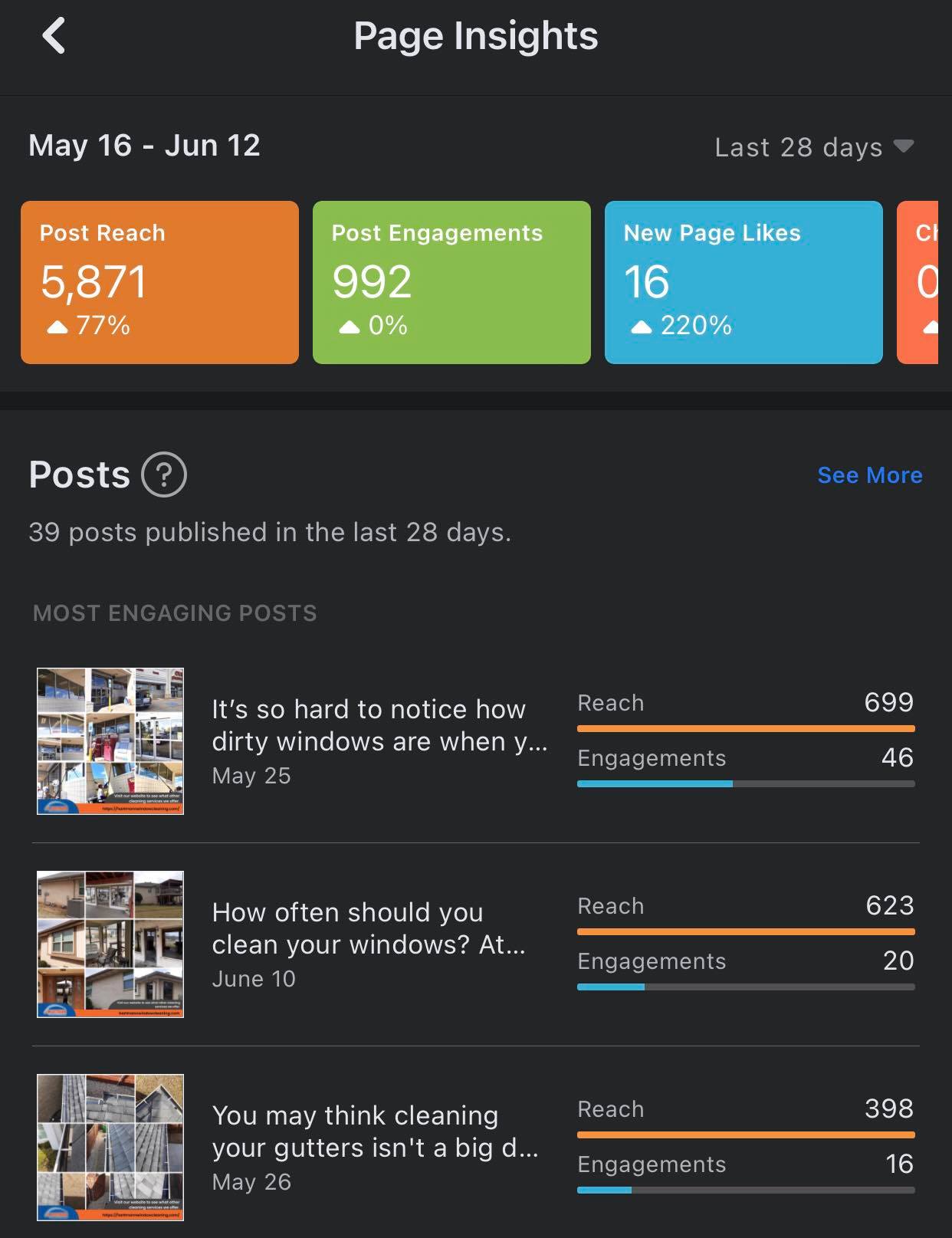Open the dirty windows post thumbnail
Image resolution: width=952 pixels, height=1238 pixels.
click(110, 741)
